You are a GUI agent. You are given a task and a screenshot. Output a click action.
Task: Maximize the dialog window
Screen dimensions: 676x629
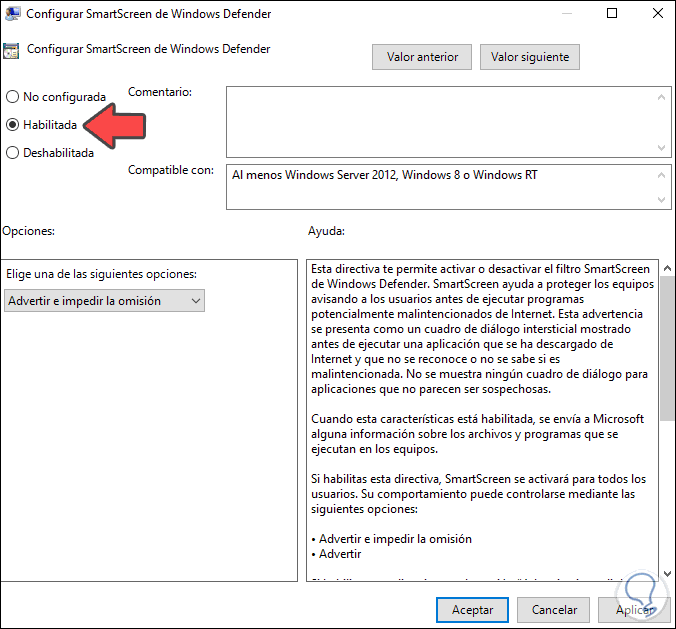click(612, 13)
